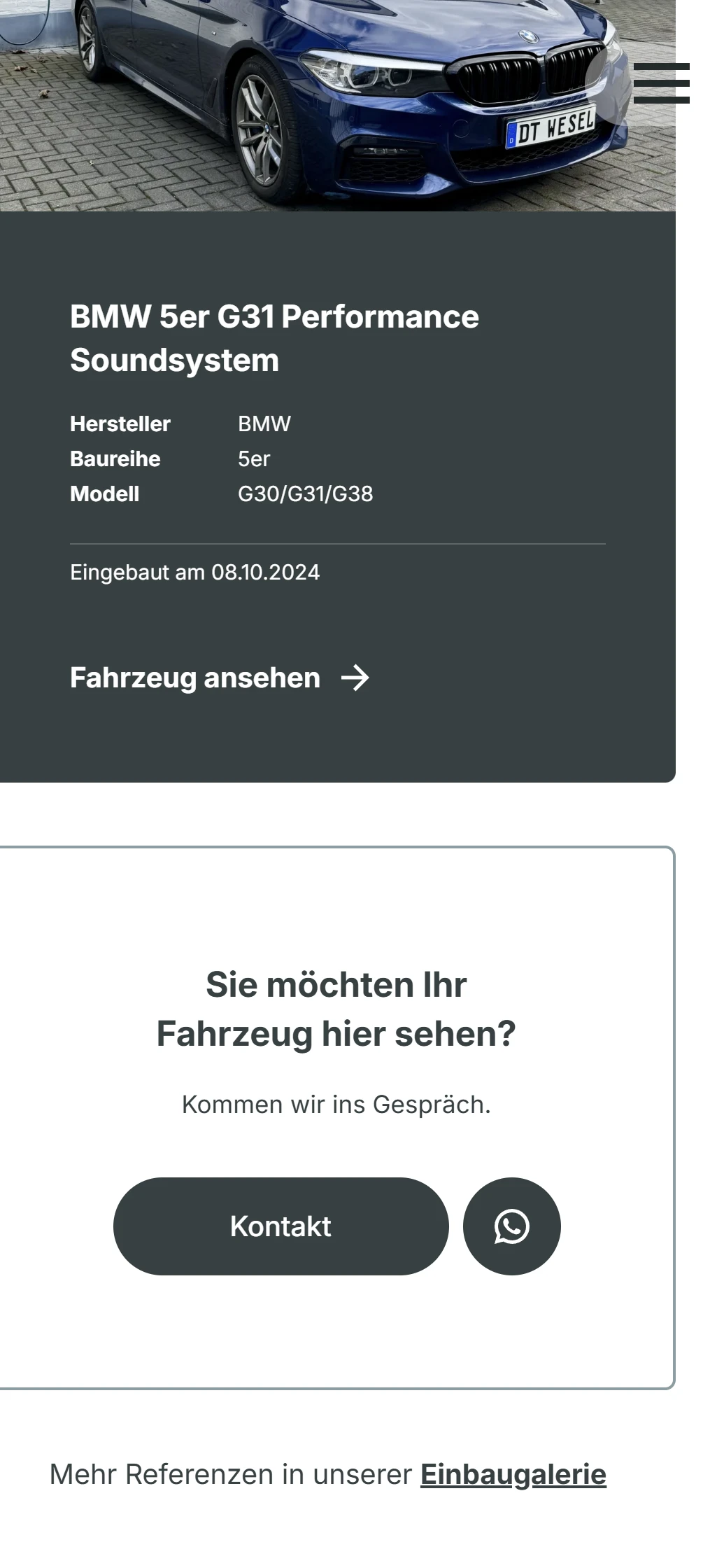The image size is (724, 1568).
Task: Start a WhatsApp chat via round icon button
Action: pyautogui.click(x=512, y=1226)
